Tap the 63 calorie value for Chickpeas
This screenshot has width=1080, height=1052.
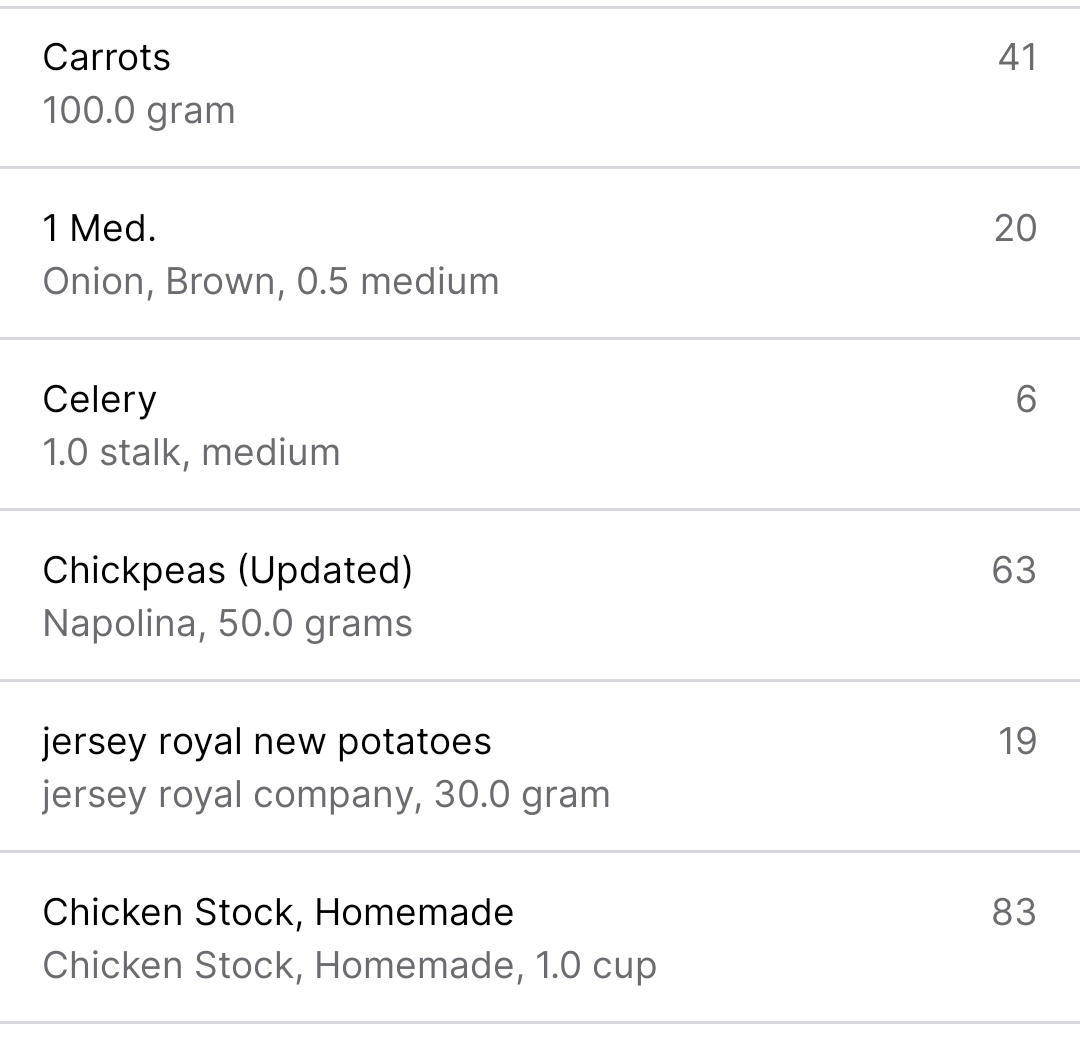pyautogui.click(x=1014, y=570)
